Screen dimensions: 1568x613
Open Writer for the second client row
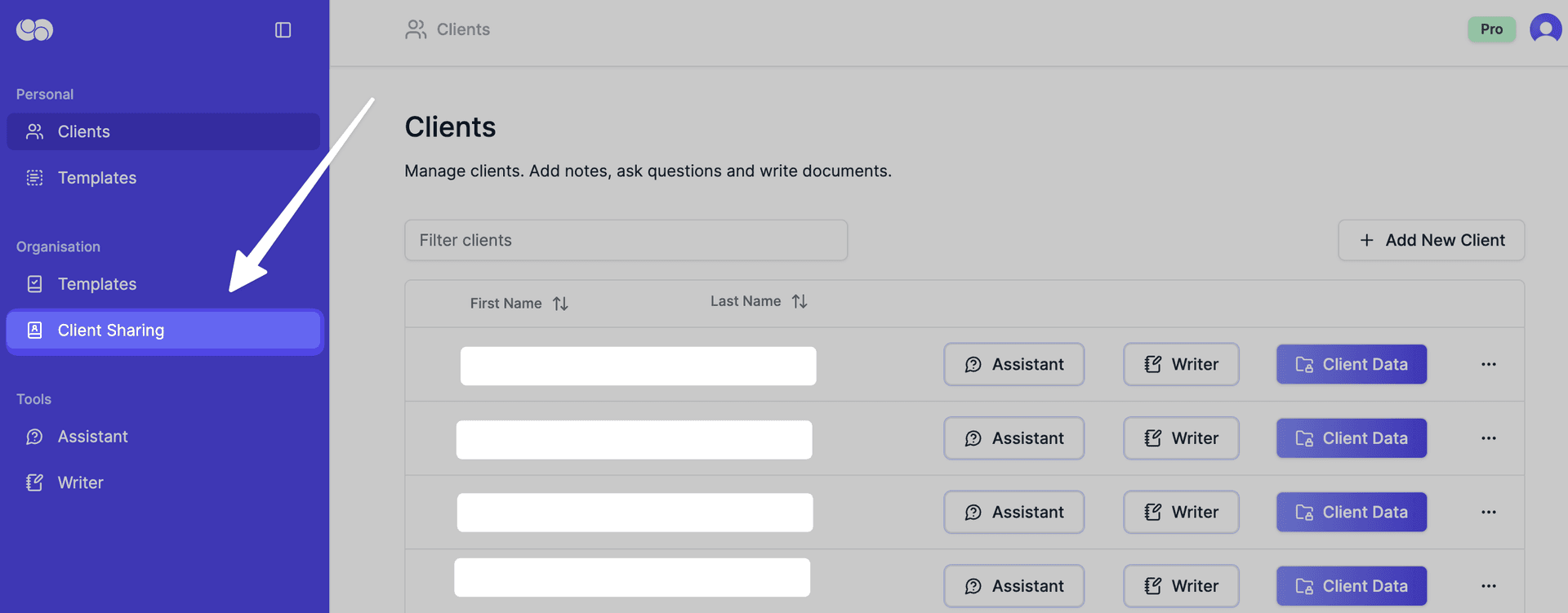coord(1181,438)
